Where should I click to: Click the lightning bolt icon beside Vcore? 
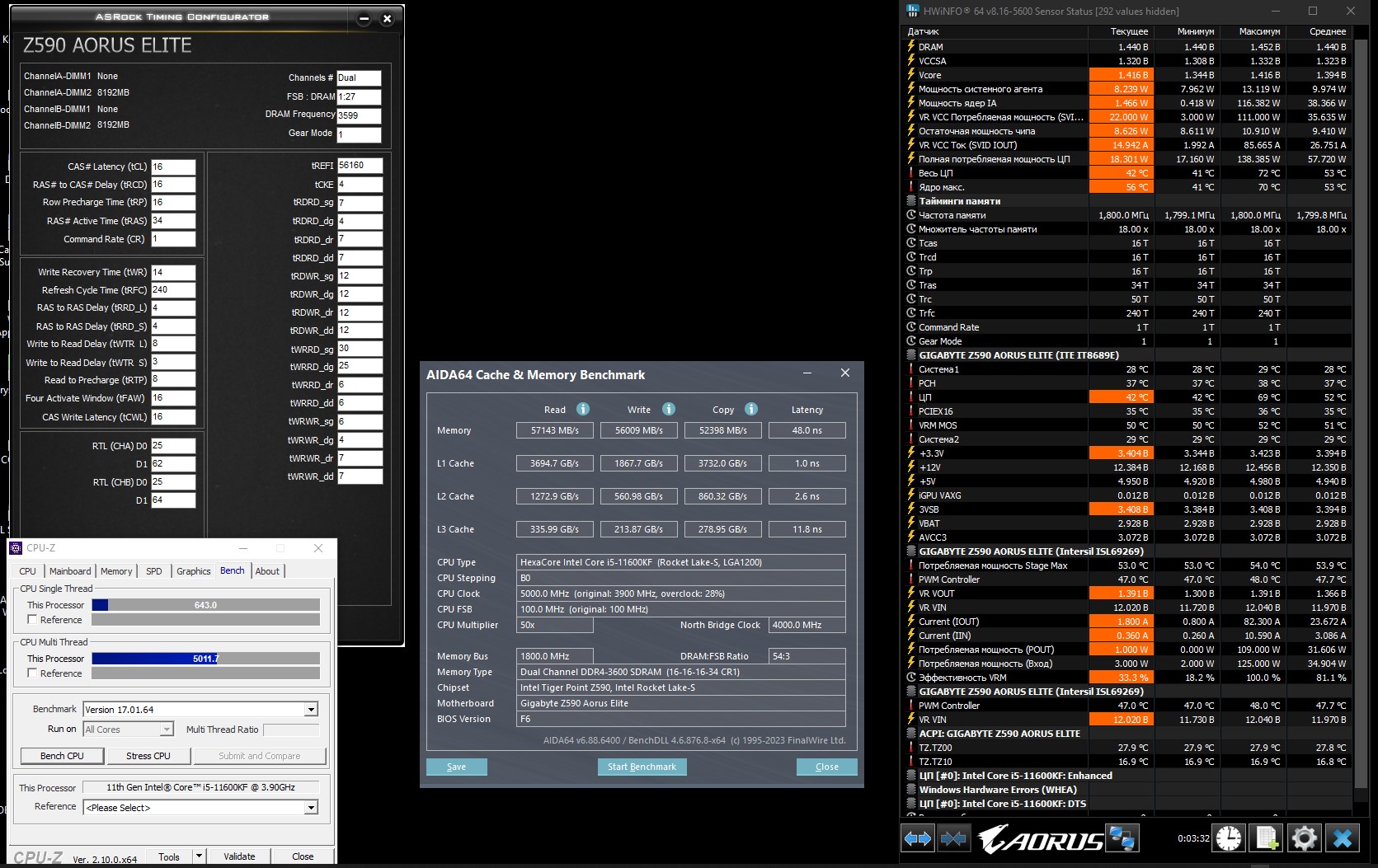pos(911,74)
